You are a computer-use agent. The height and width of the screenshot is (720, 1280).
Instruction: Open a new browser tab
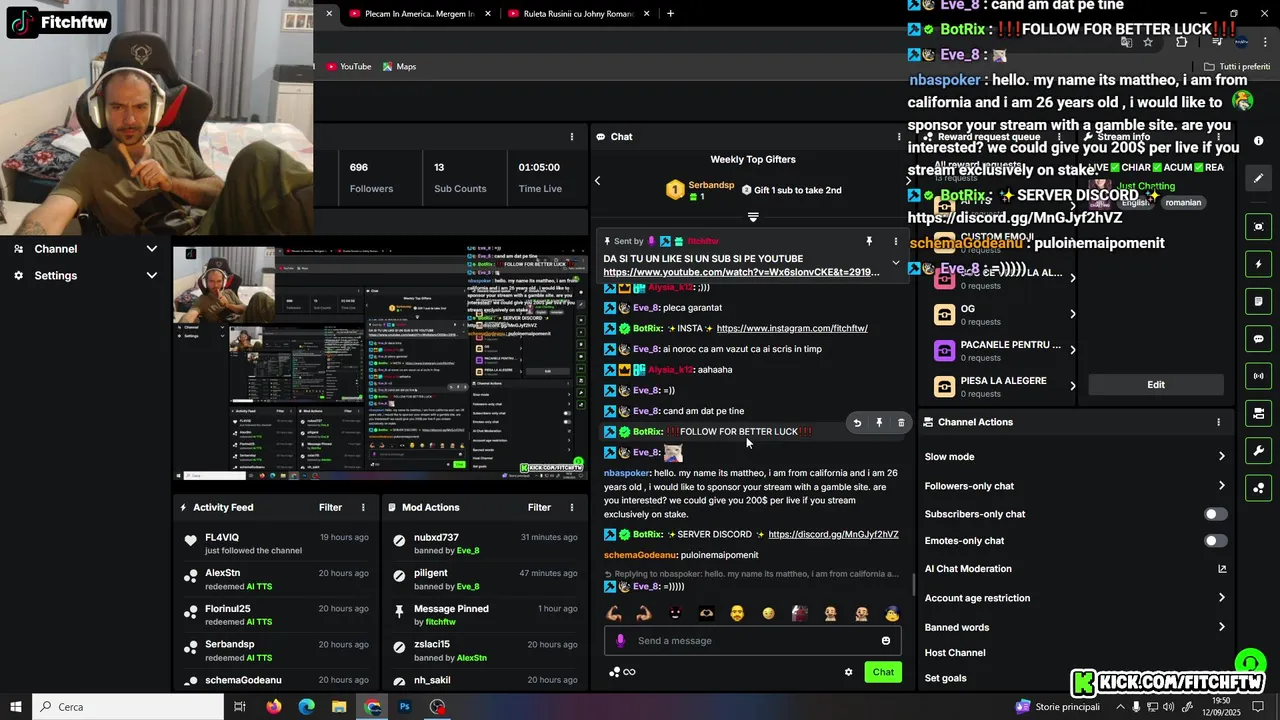(670, 14)
